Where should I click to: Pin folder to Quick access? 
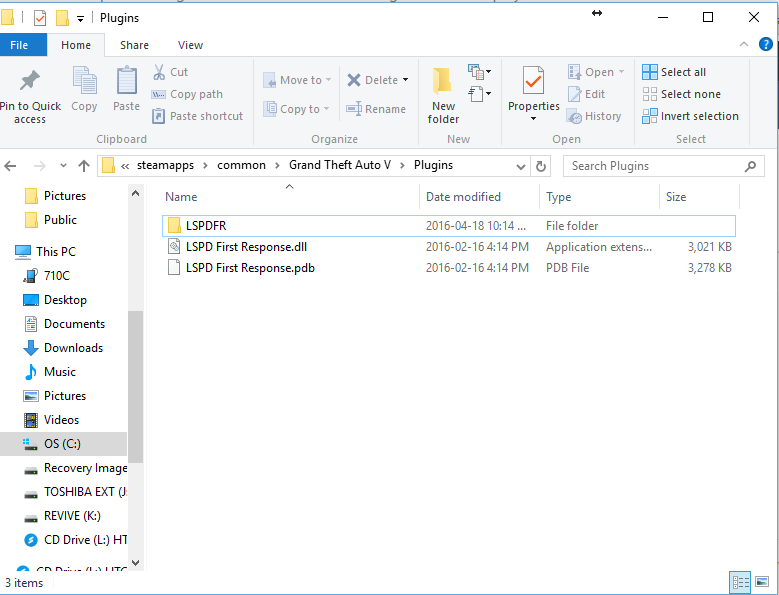[30, 97]
